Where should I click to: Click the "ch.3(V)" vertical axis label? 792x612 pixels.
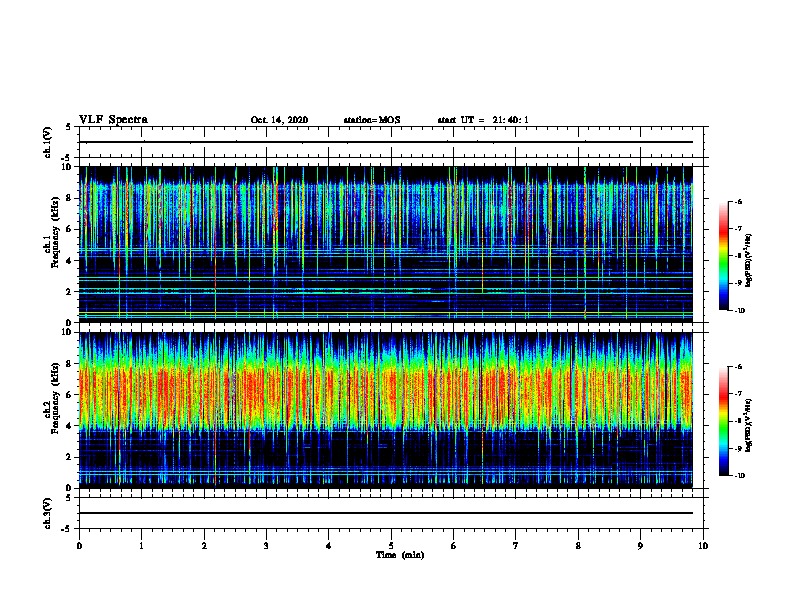[48, 513]
